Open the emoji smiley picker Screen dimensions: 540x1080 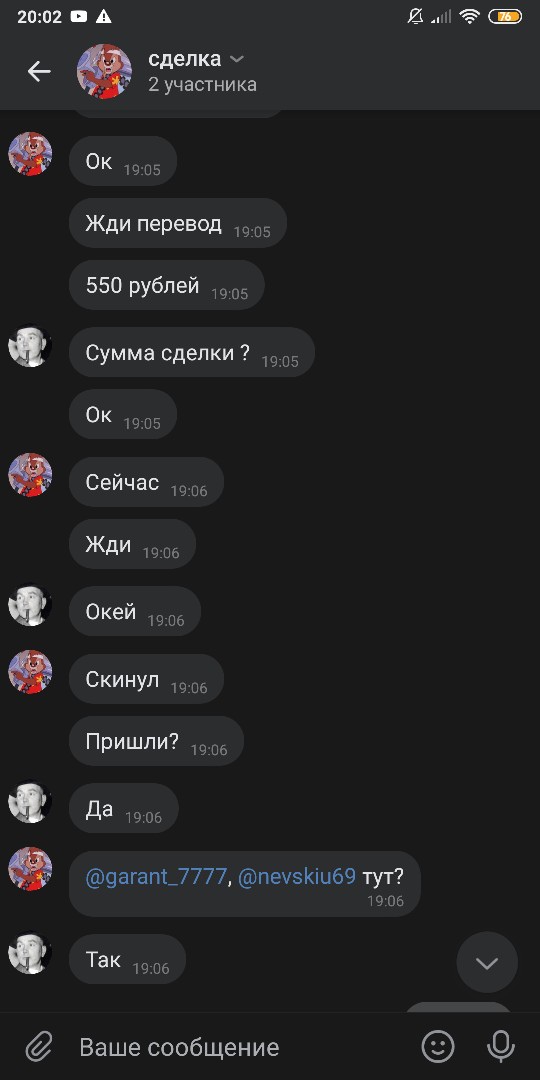tap(438, 1047)
